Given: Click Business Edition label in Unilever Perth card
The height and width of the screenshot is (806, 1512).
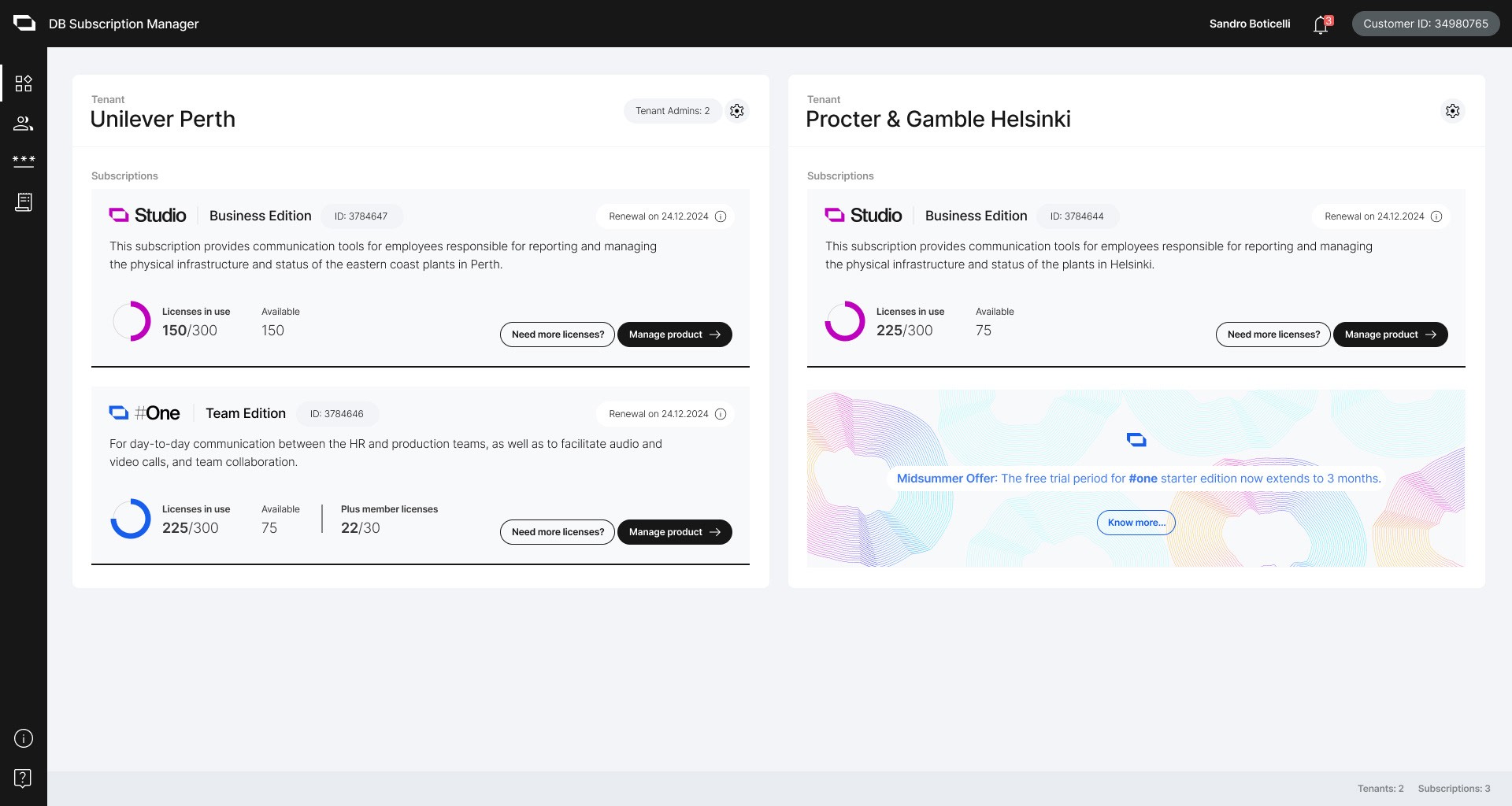Looking at the screenshot, I should [261, 216].
